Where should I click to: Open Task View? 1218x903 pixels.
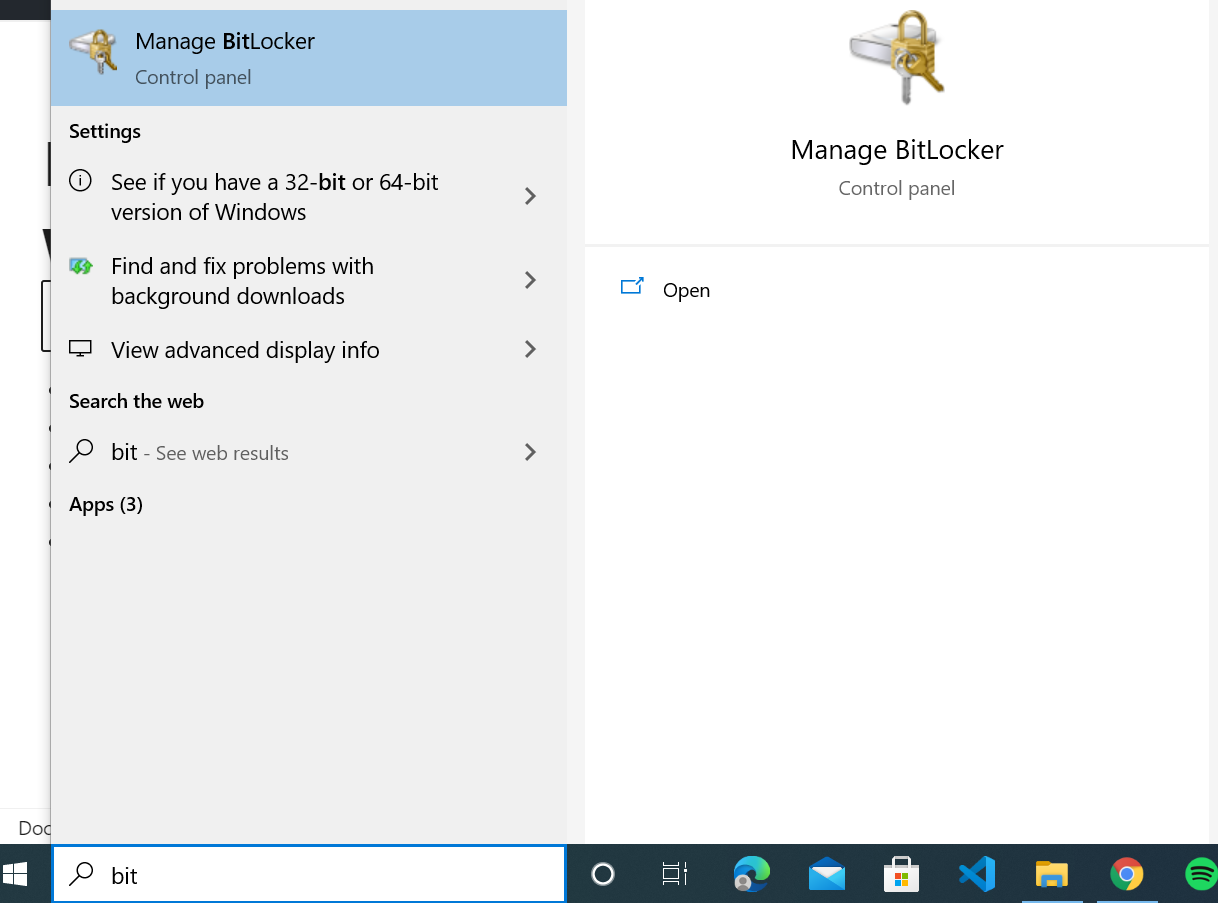tap(674, 873)
